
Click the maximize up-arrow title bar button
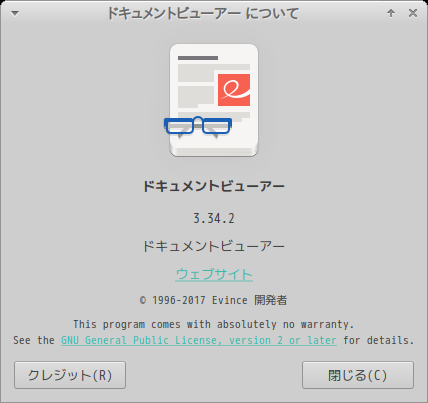coord(391,13)
